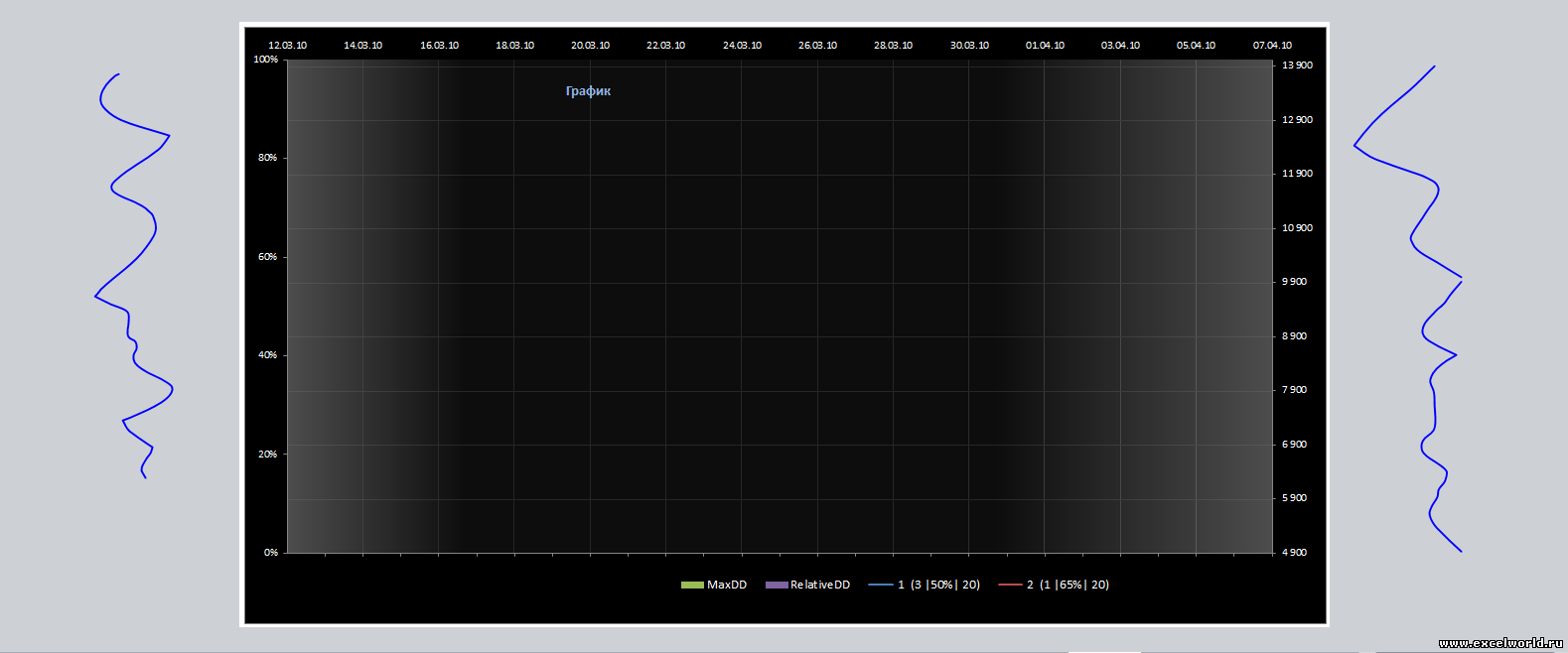Screen dimensions: 1568x653
Task: Click the blue line marker in legend
Action: coord(880,586)
